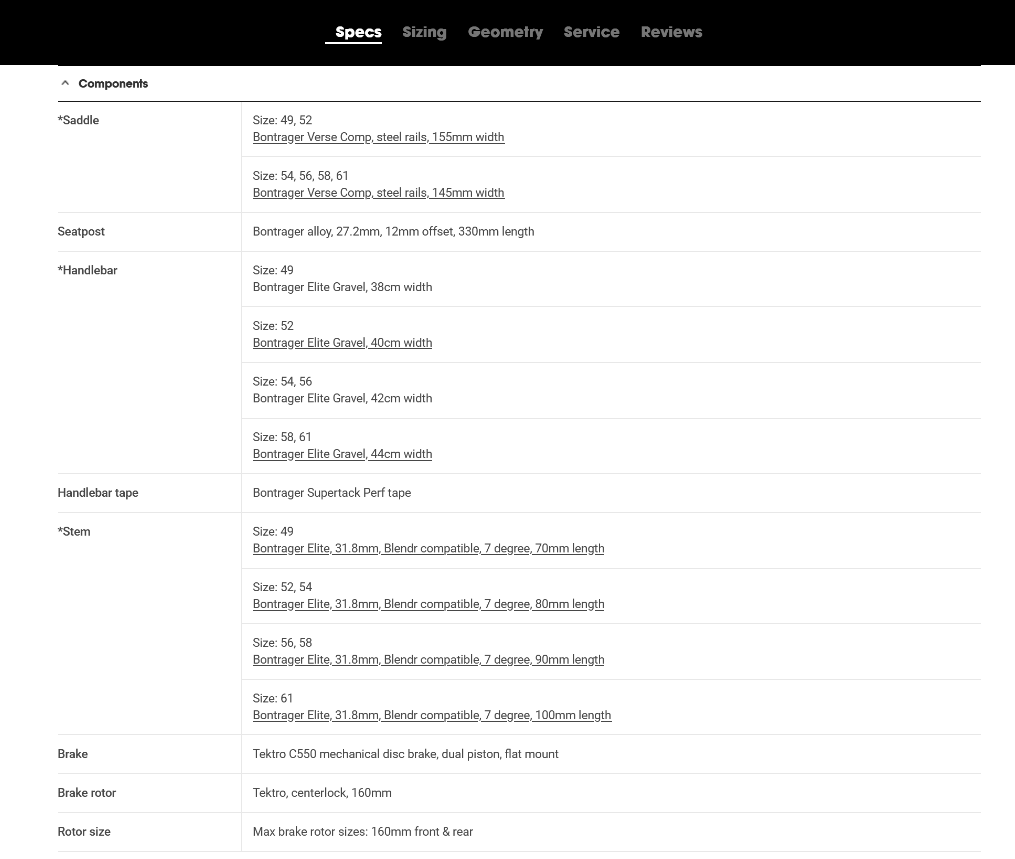Image resolution: width=1015 pixels, height=859 pixels.
Task: Select the Seatpost row label
Action: 81,231
